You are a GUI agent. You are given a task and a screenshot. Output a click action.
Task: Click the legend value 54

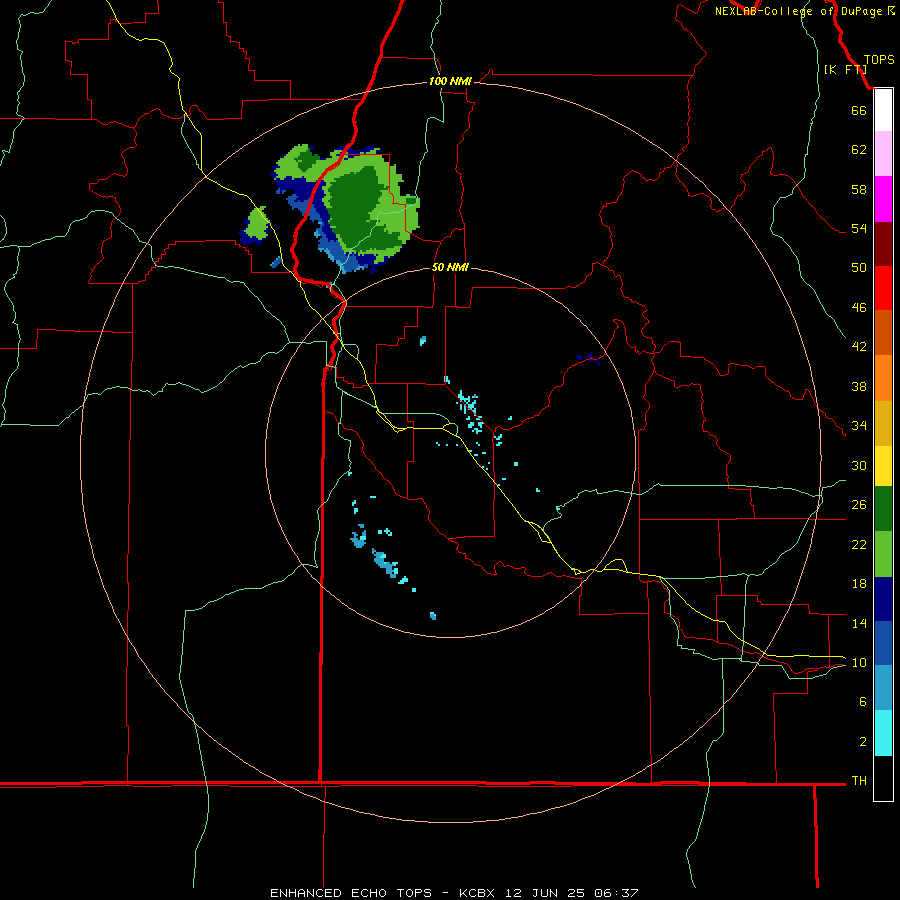click(x=859, y=228)
